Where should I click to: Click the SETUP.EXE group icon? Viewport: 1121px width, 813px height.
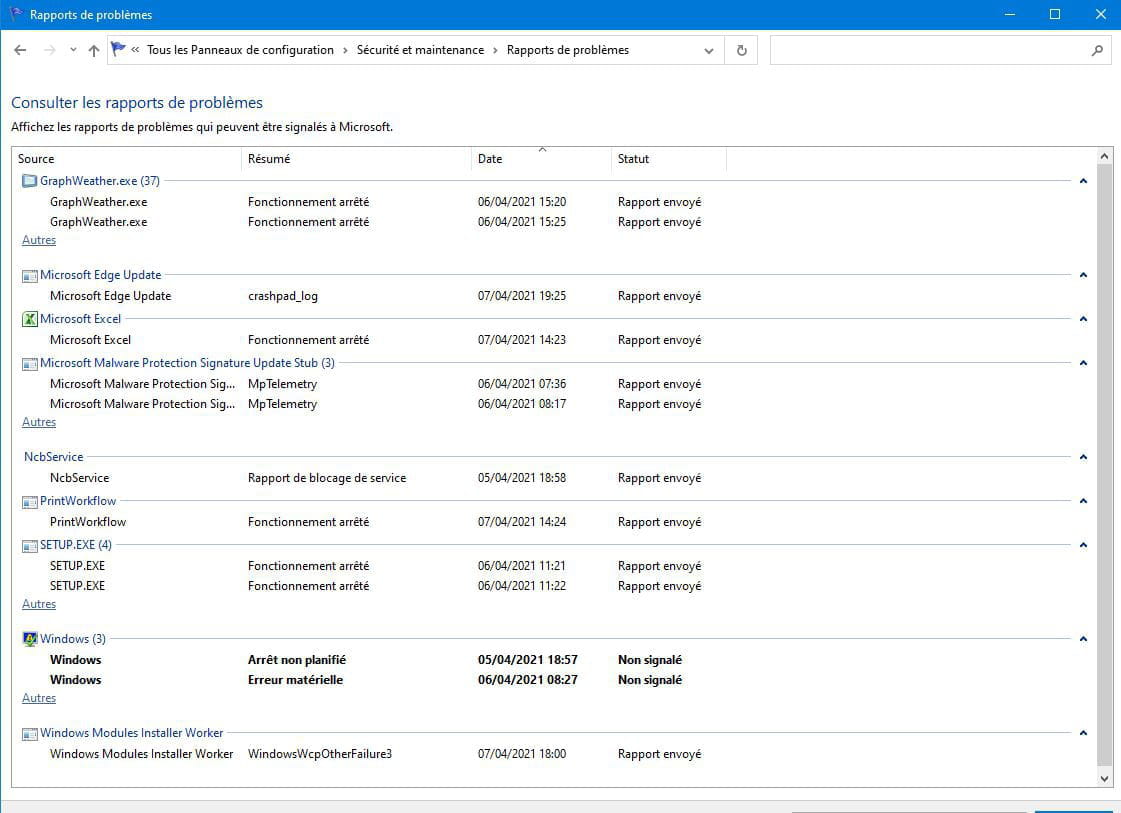point(29,546)
